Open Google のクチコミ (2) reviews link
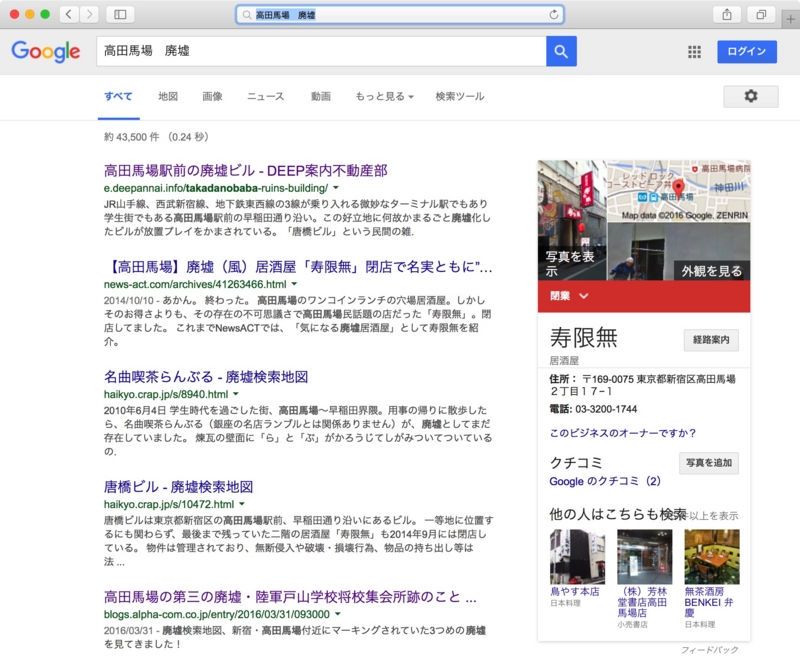 [x=605, y=481]
